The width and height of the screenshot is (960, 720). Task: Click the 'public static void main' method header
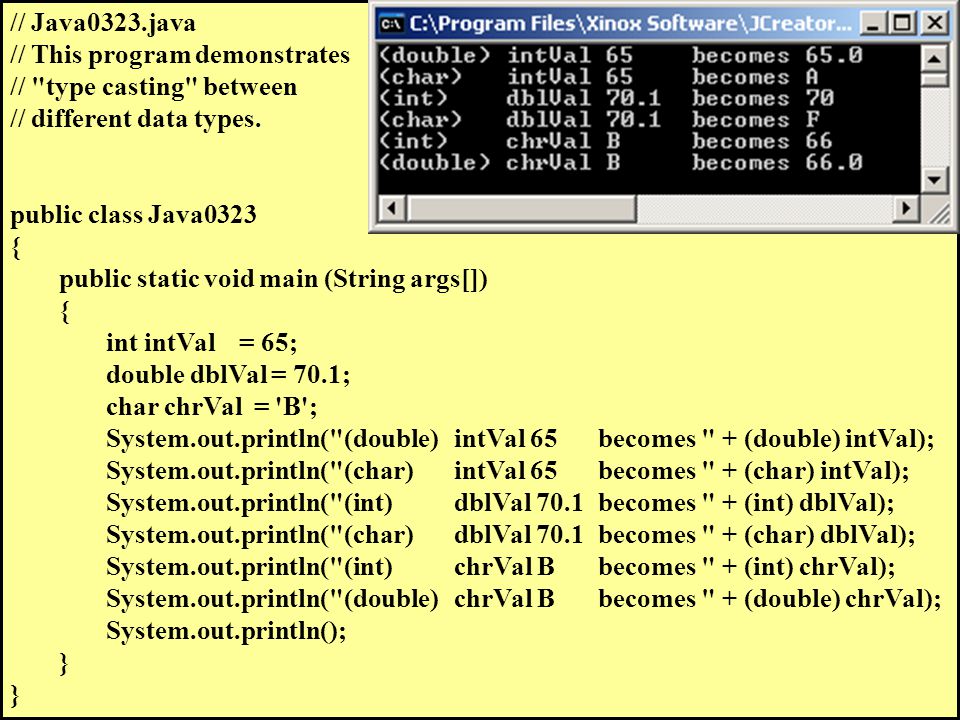(273, 279)
